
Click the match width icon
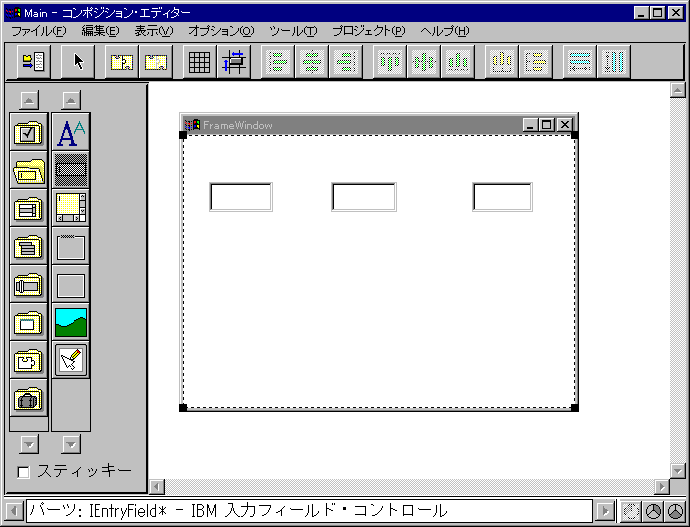(580, 62)
